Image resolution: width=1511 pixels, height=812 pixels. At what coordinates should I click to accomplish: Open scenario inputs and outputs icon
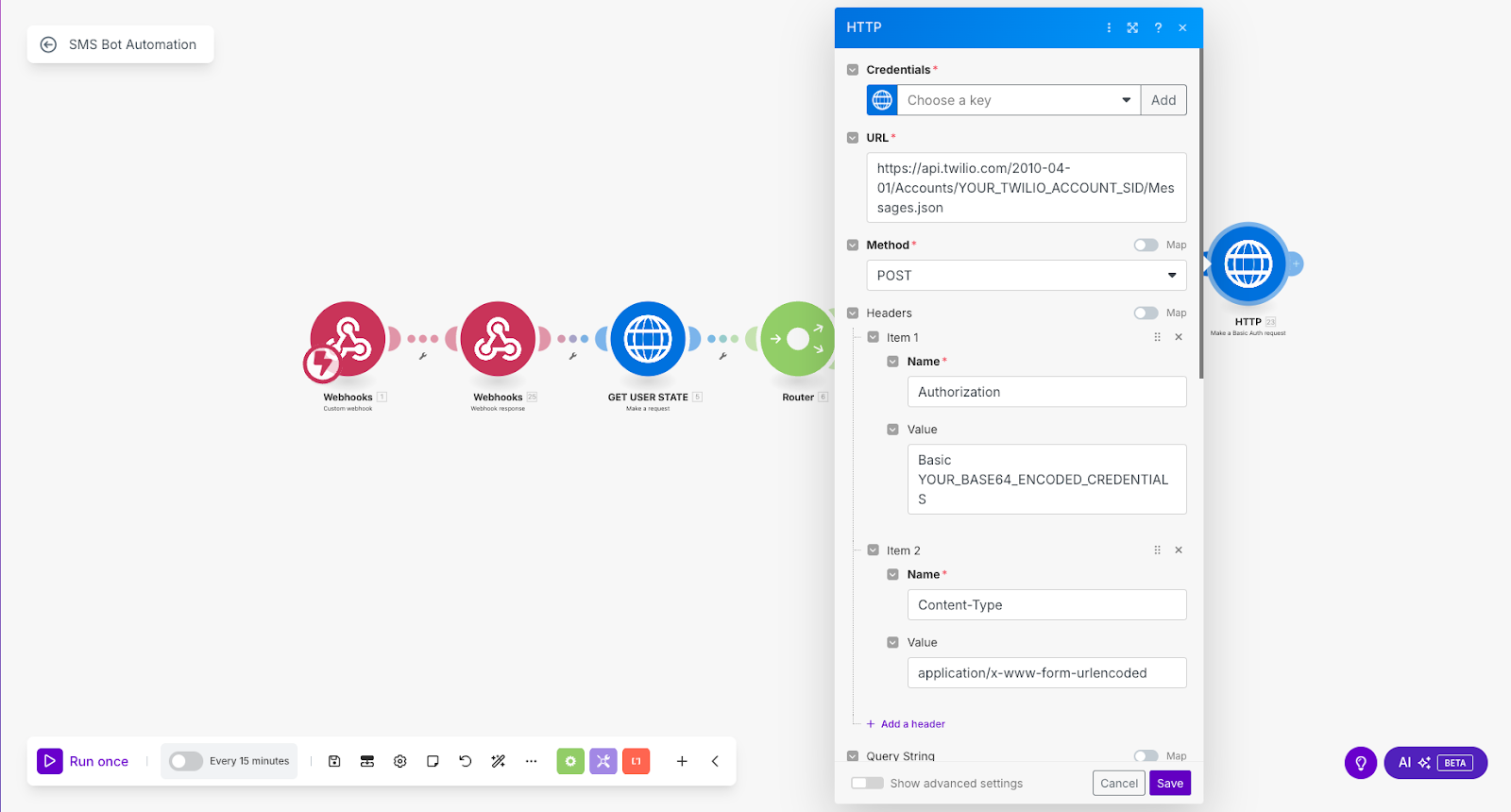pos(367,761)
